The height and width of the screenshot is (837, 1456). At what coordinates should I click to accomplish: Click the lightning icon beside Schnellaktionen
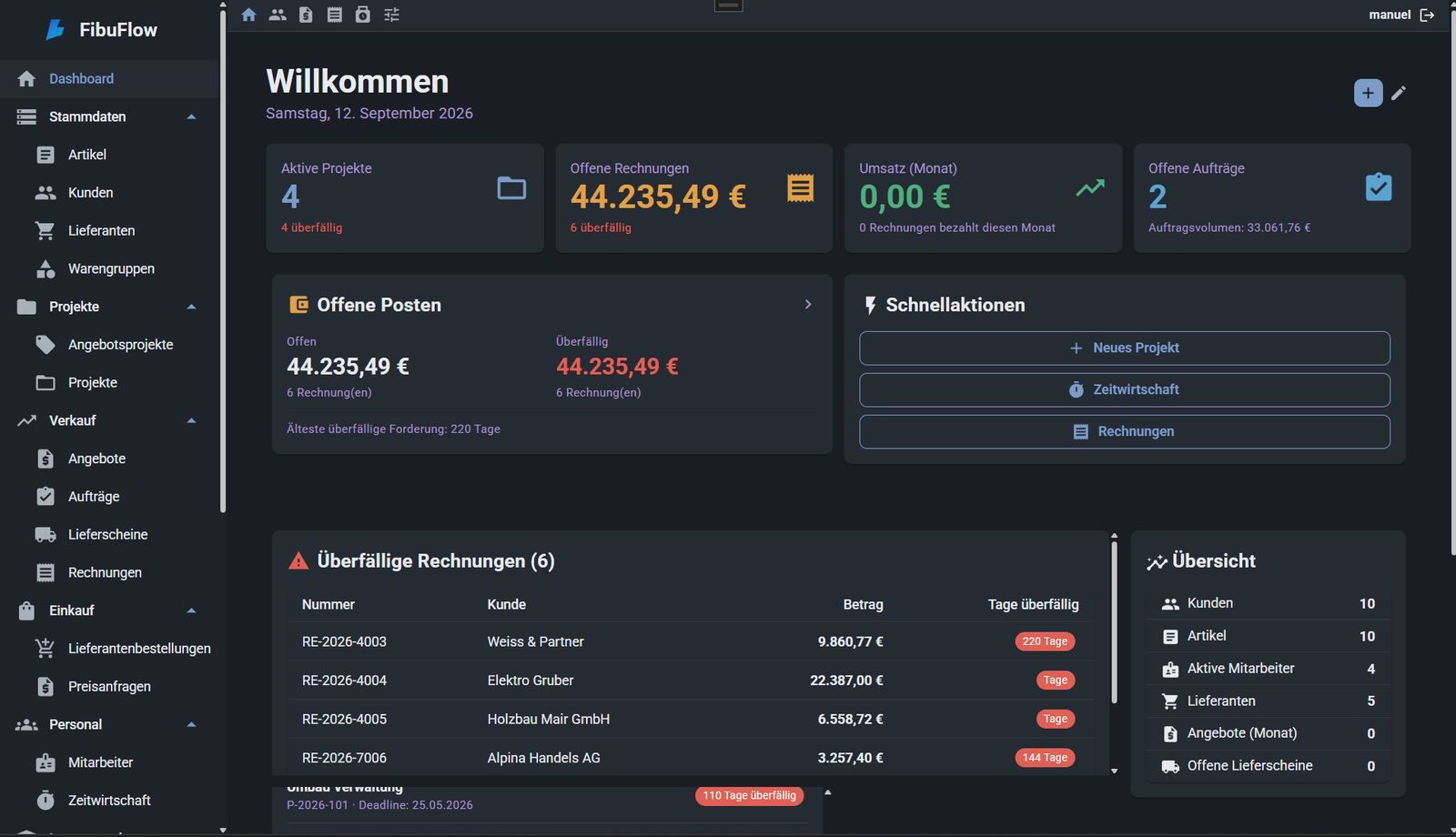coord(871,306)
